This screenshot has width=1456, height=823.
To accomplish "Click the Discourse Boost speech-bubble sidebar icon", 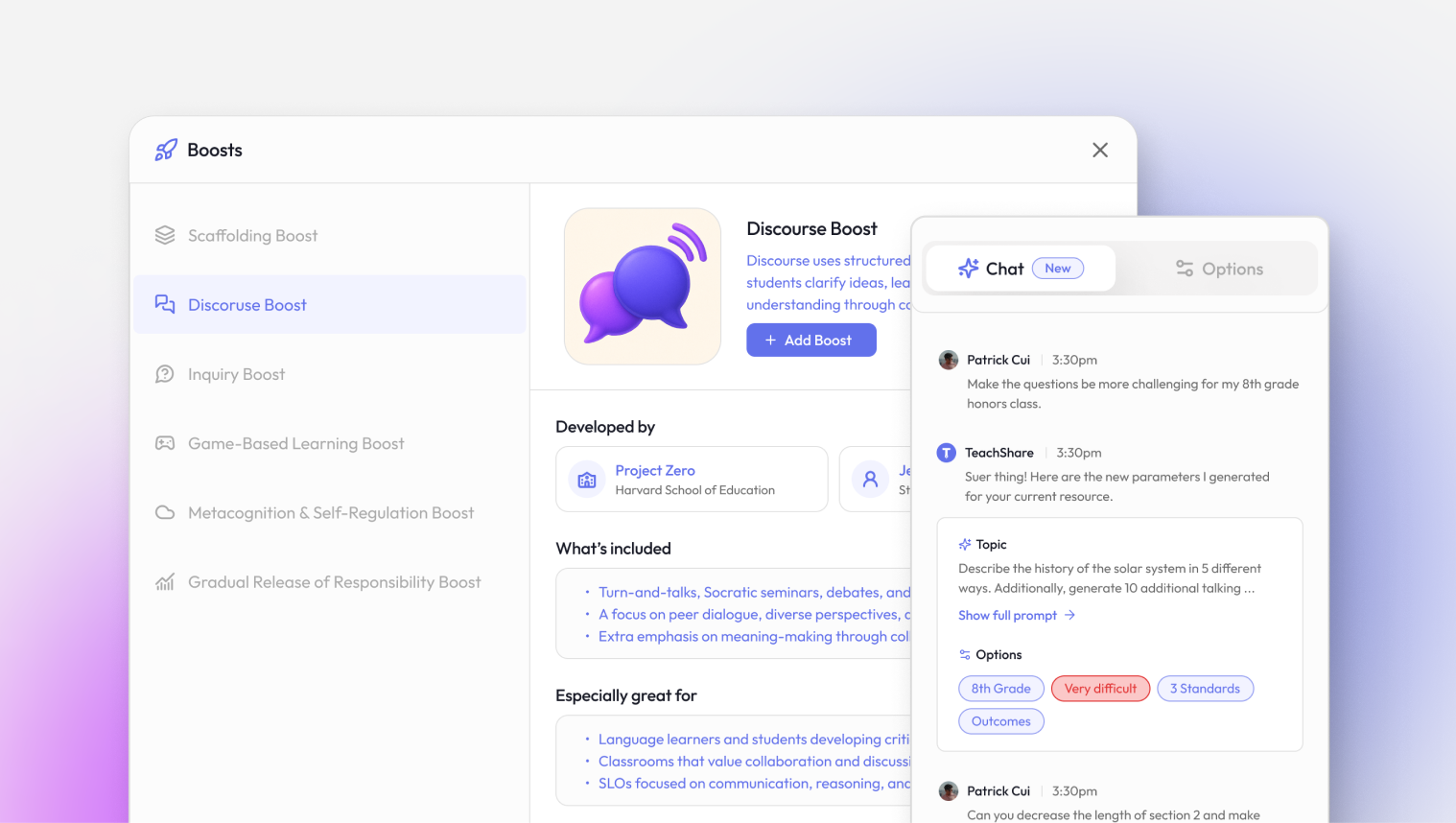I will (165, 304).
